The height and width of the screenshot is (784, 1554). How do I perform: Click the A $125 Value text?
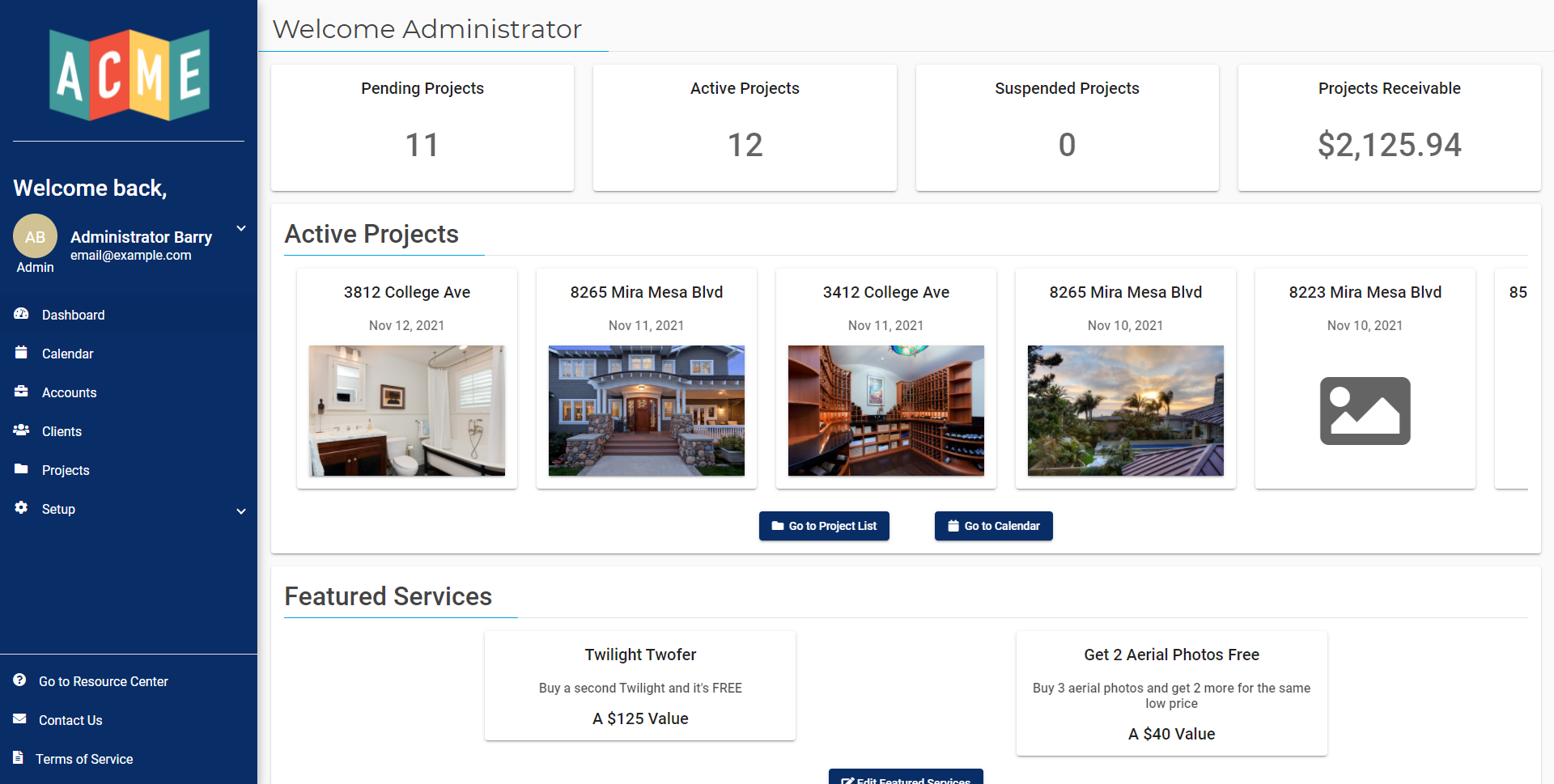[x=640, y=718]
